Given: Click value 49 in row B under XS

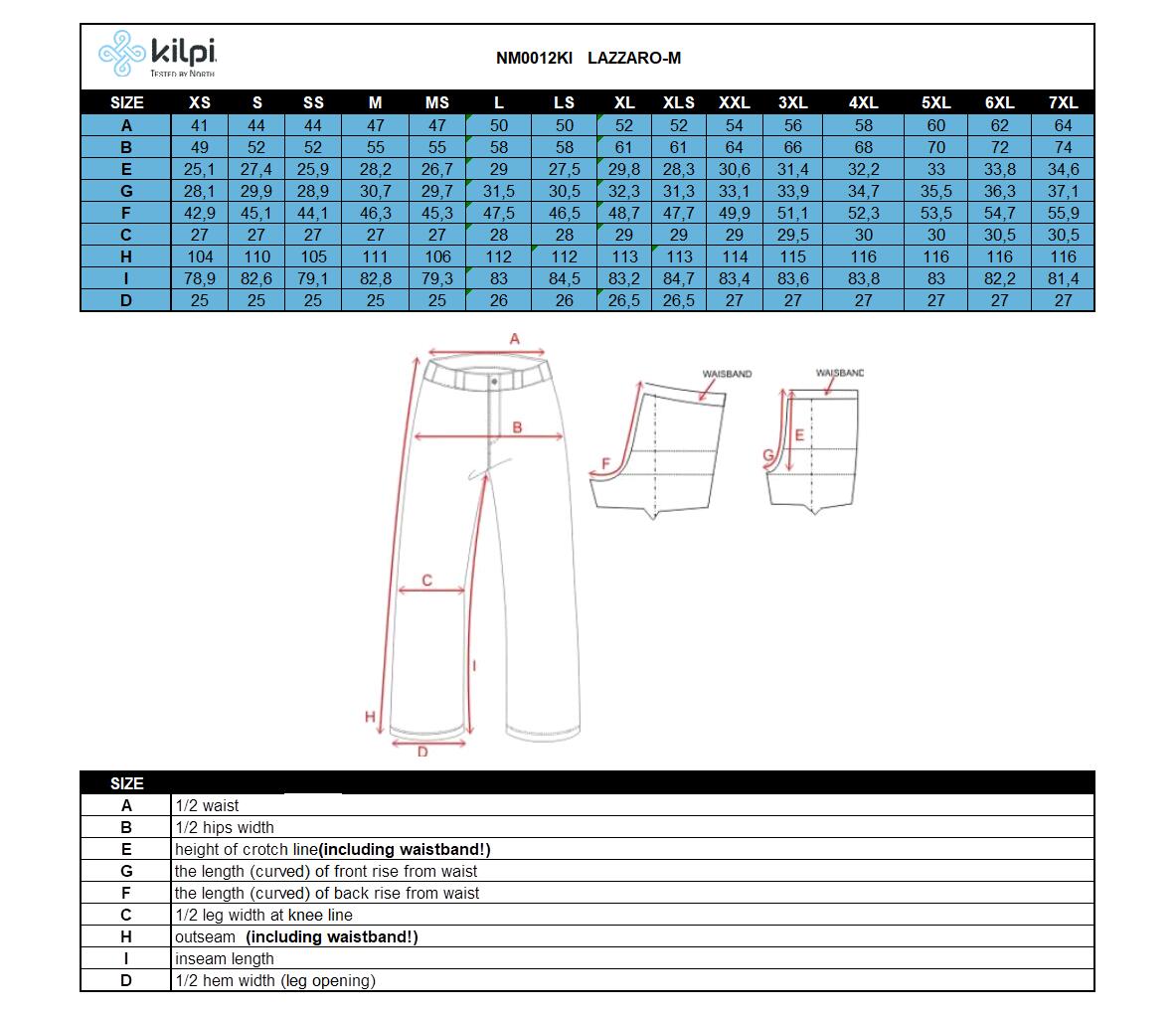Looking at the screenshot, I should click(200, 147).
